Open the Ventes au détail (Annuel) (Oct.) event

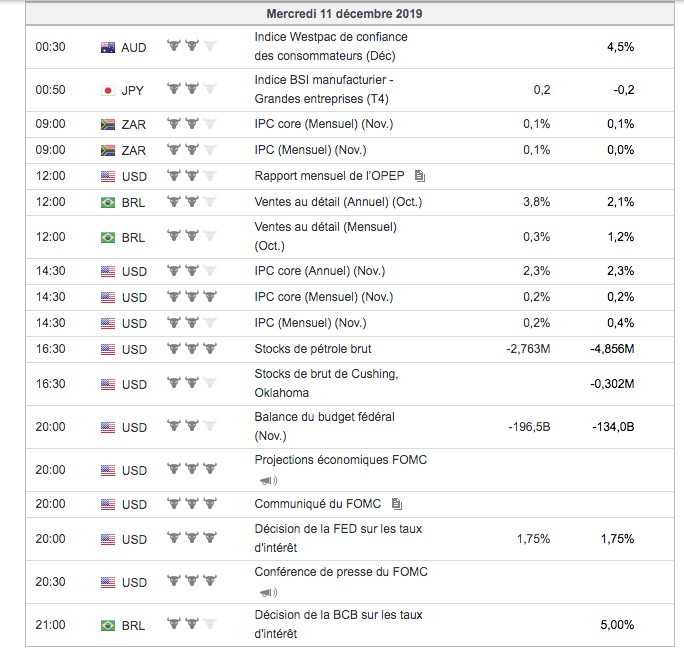pos(339,202)
